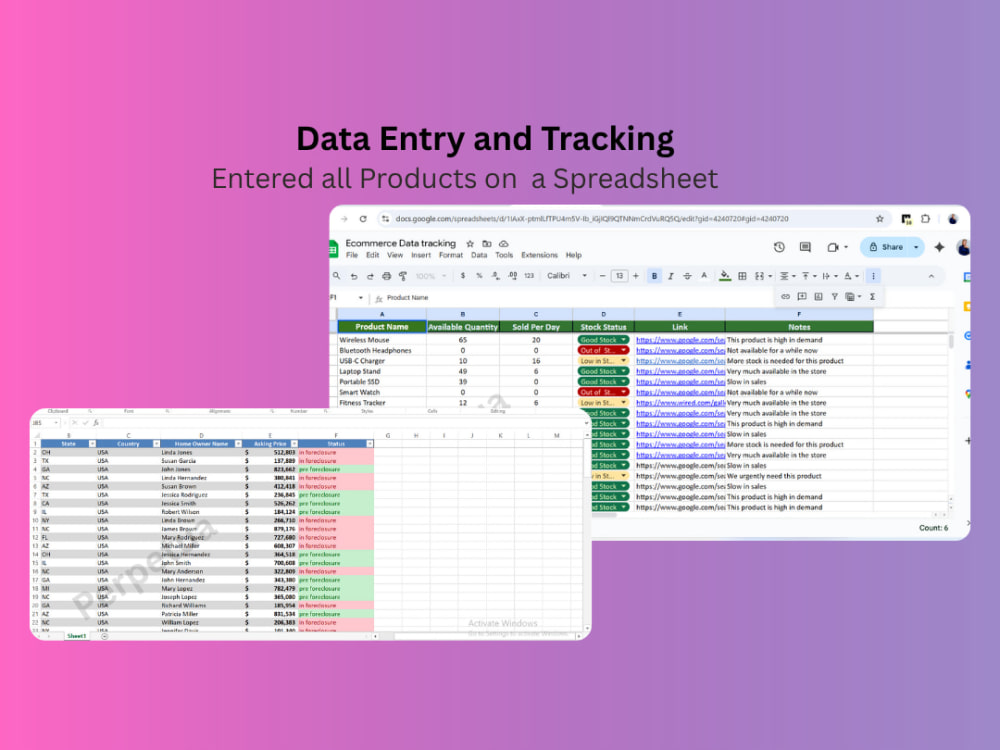Click the Excel new sheet plus button
Screen dimensions: 1000x750
[x=105, y=636]
